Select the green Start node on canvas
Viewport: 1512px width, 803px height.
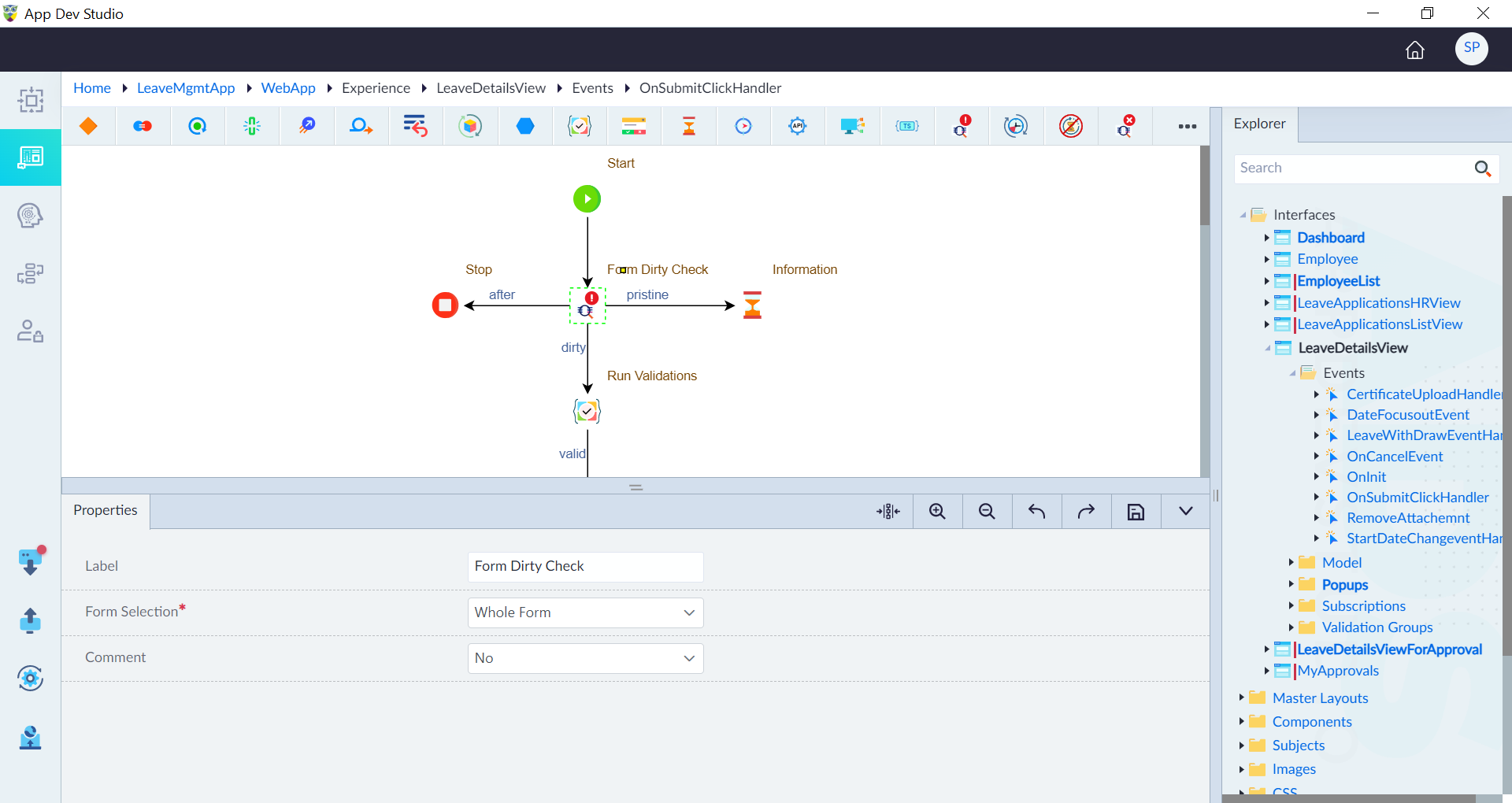tap(587, 198)
